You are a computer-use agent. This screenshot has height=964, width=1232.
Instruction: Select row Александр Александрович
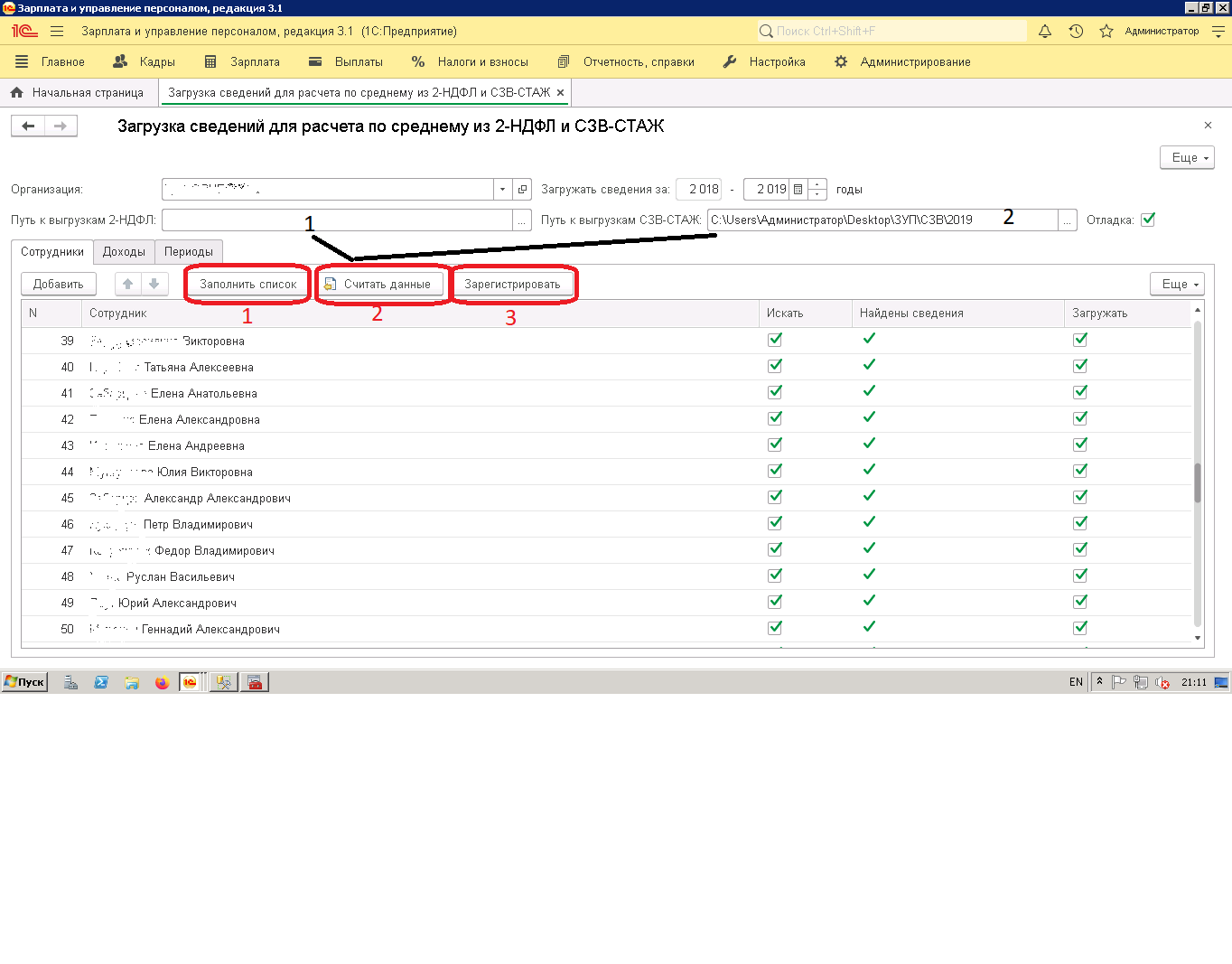click(606, 498)
